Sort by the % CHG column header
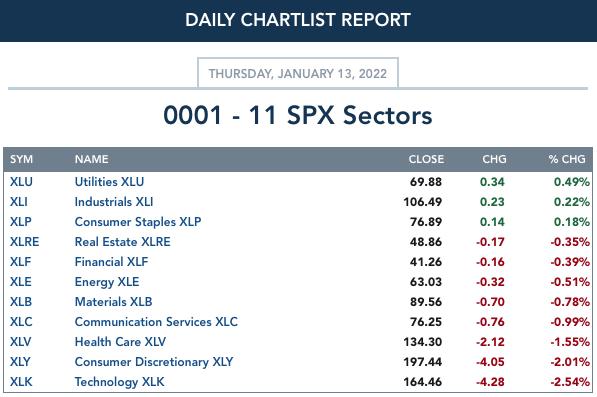Viewport: 597px width, 397px height. click(567, 159)
